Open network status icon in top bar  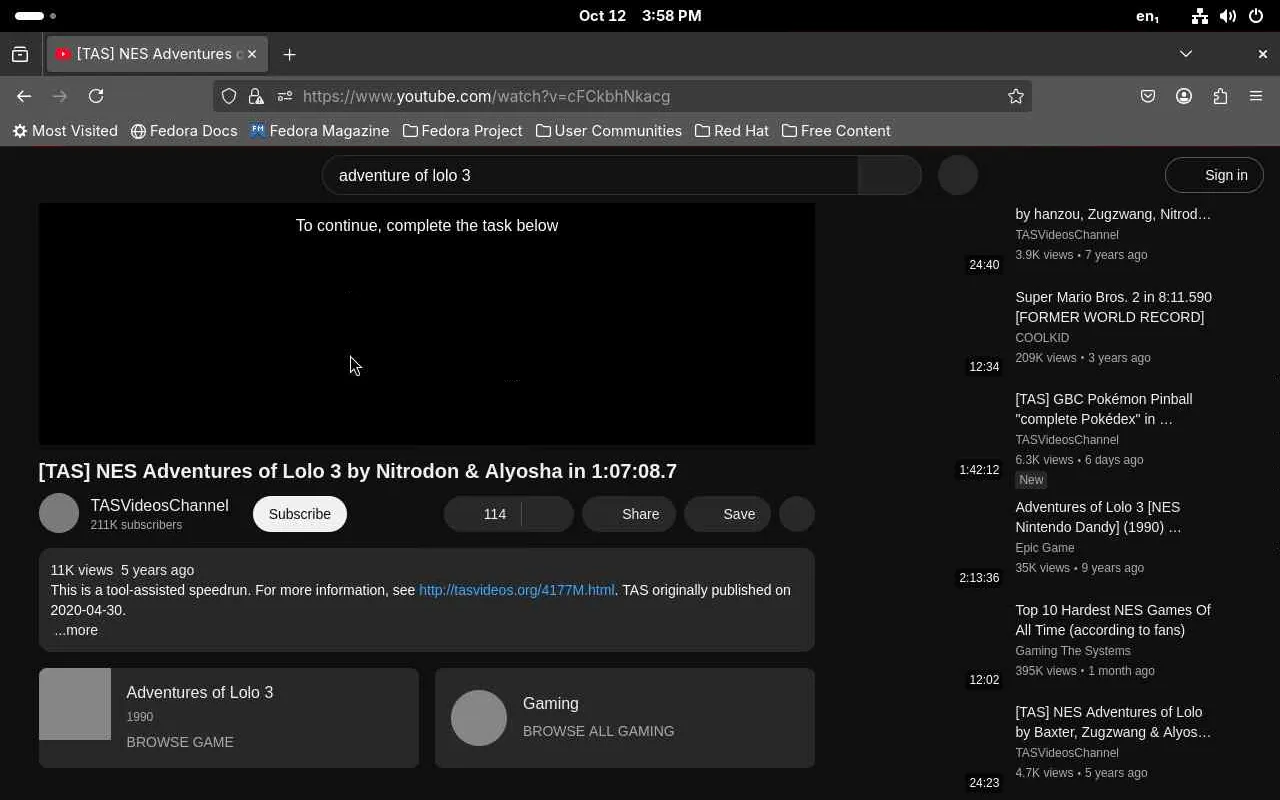[x=1200, y=16]
